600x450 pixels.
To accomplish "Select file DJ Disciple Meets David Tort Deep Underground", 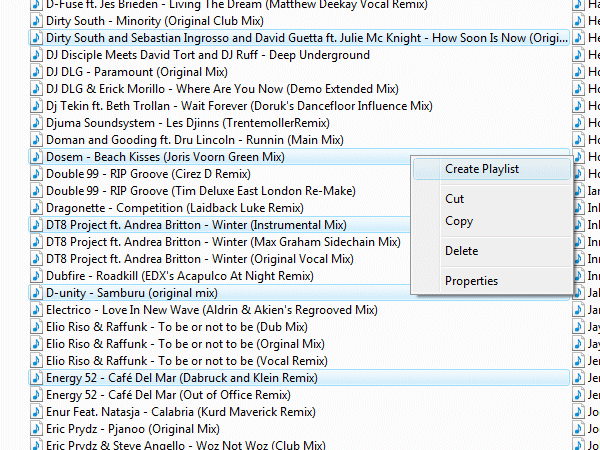I will 208,55.
